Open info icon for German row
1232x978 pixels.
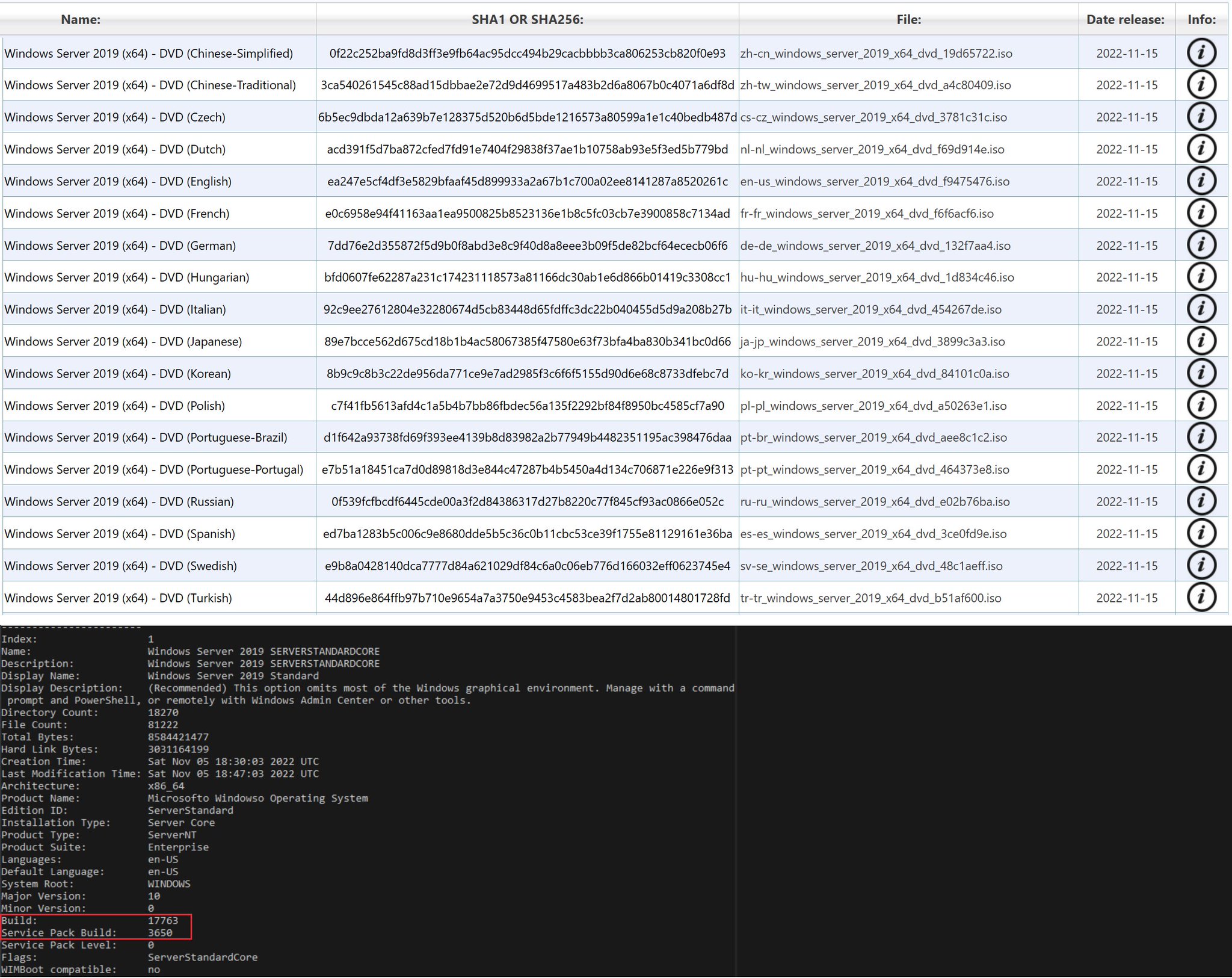coord(1201,244)
